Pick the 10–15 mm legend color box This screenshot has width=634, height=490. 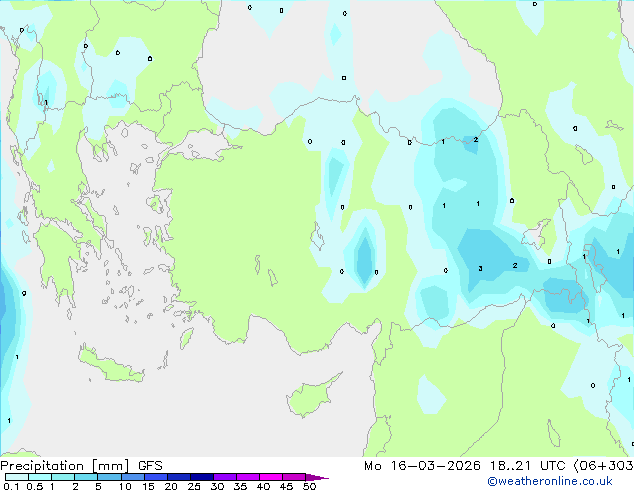[x=132, y=477]
